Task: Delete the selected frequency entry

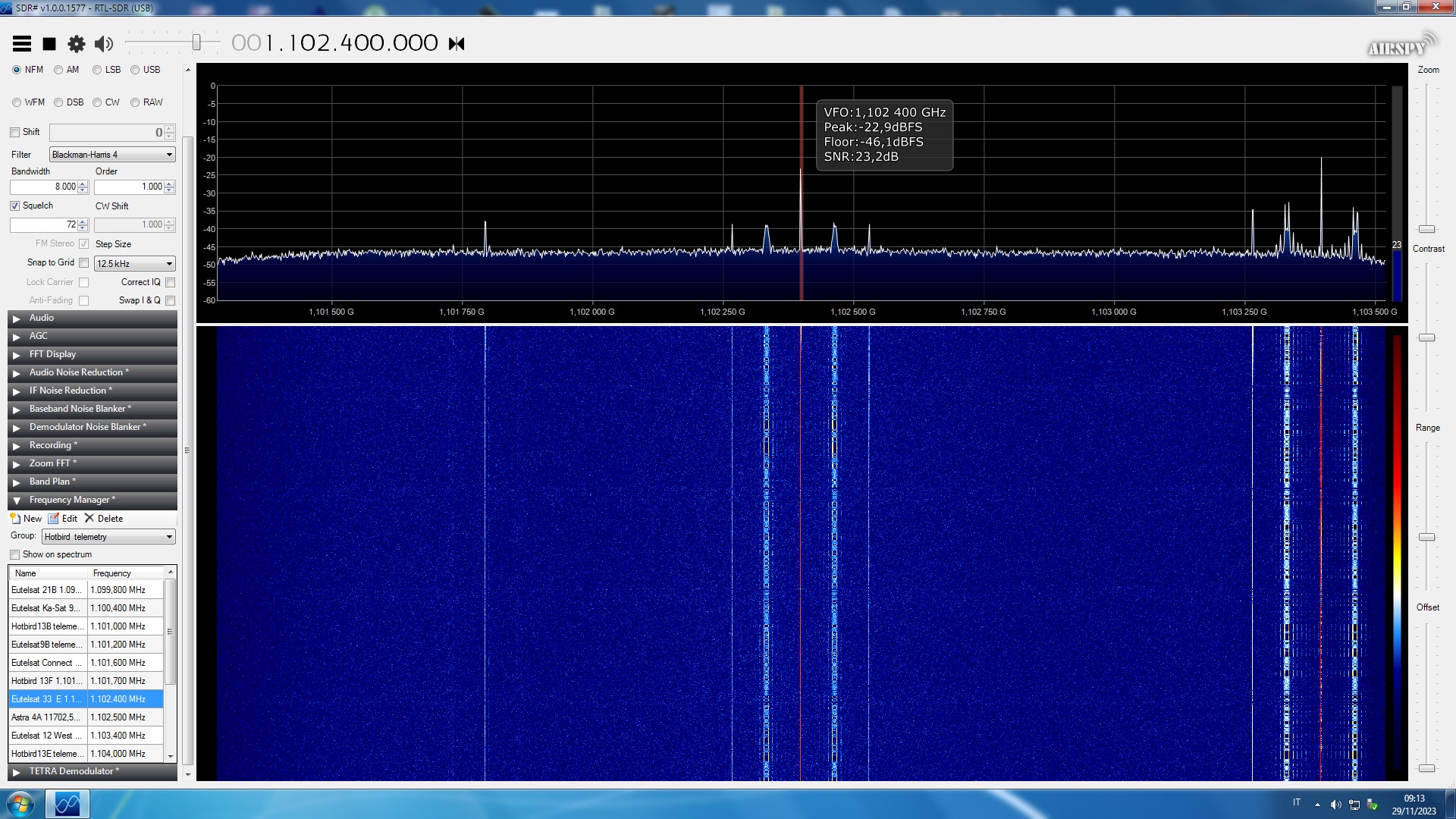Action: point(104,519)
